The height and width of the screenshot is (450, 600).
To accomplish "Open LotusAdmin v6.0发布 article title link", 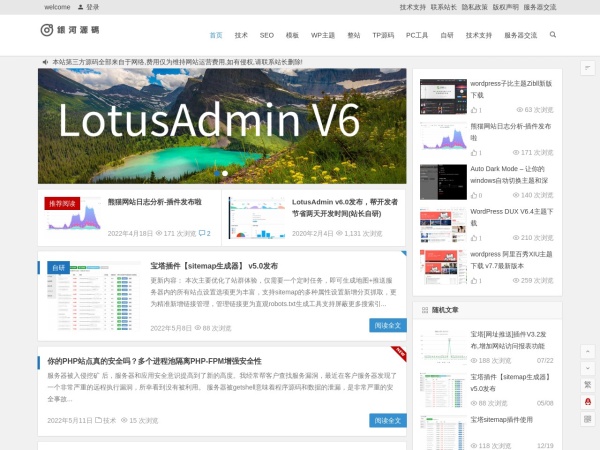I will pos(345,207).
